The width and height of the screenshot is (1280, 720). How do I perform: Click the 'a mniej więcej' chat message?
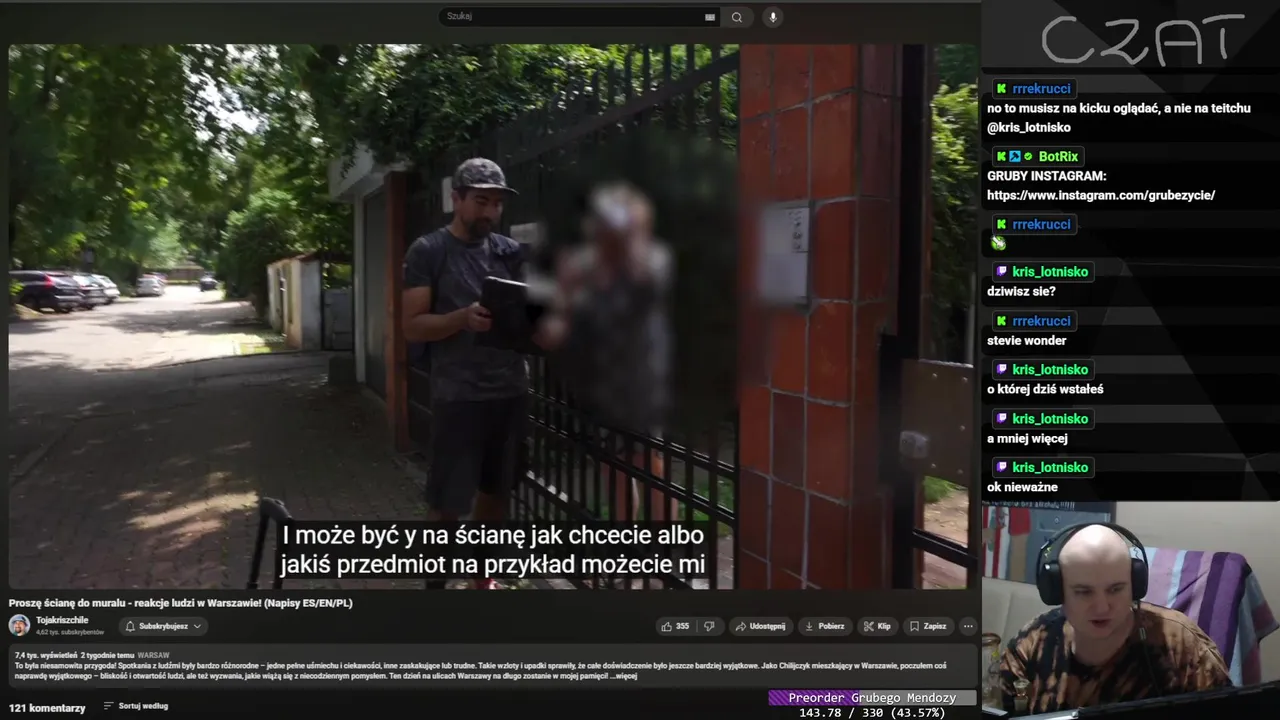click(1027, 439)
